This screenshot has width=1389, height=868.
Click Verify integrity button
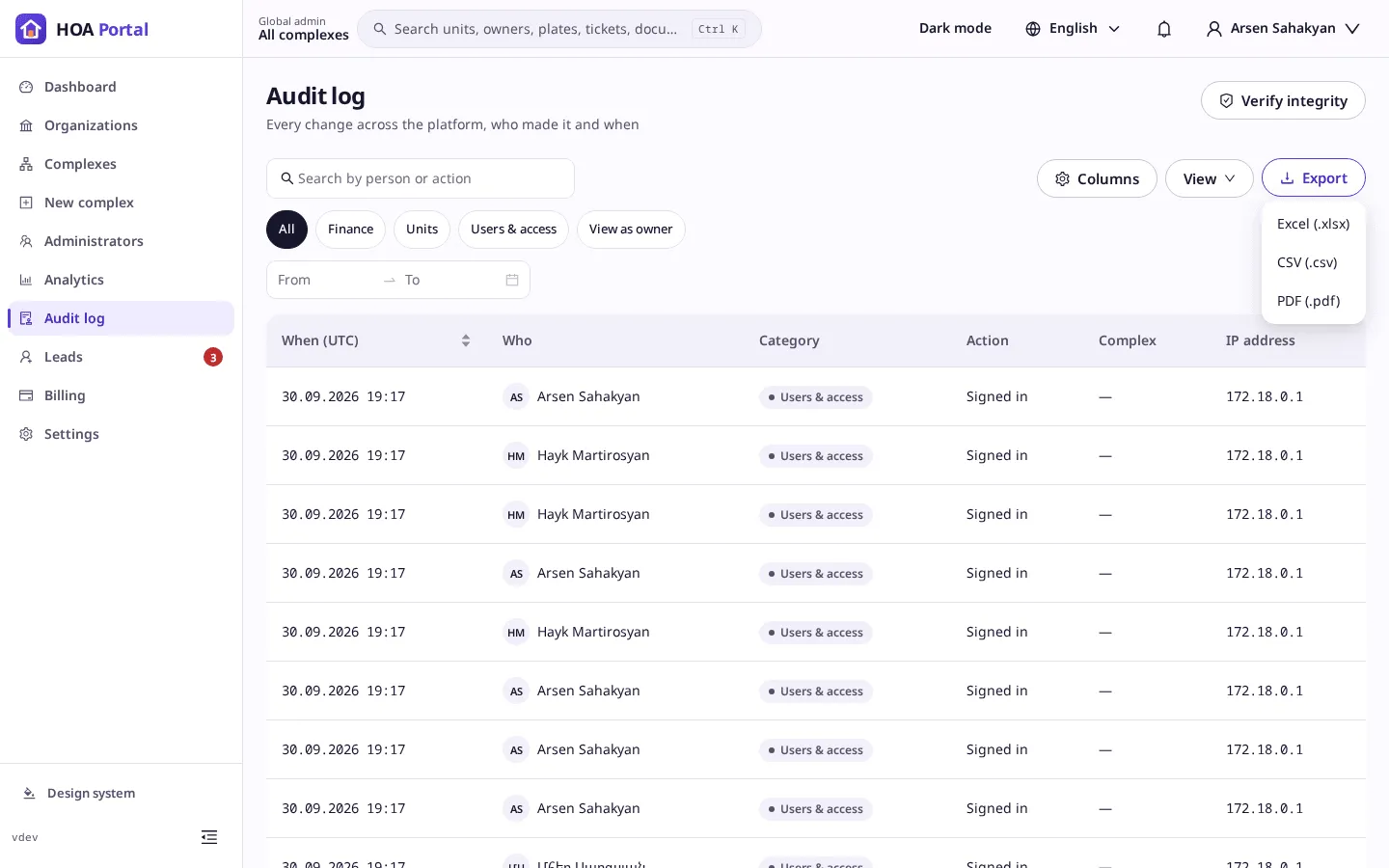[x=1283, y=100]
